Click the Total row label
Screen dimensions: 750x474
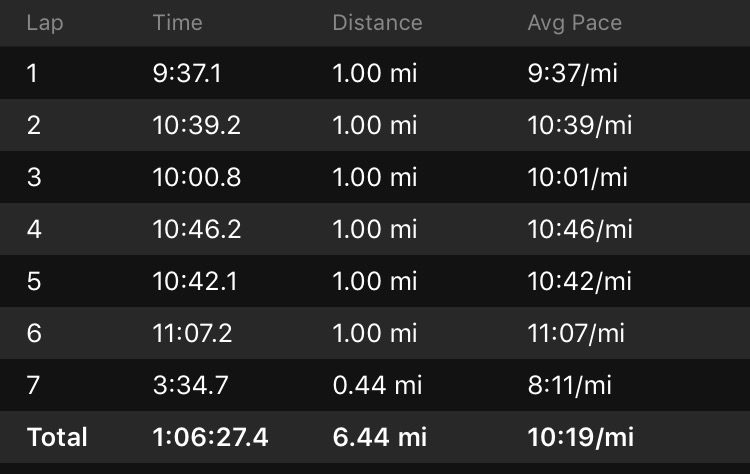(x=57, y=437)
